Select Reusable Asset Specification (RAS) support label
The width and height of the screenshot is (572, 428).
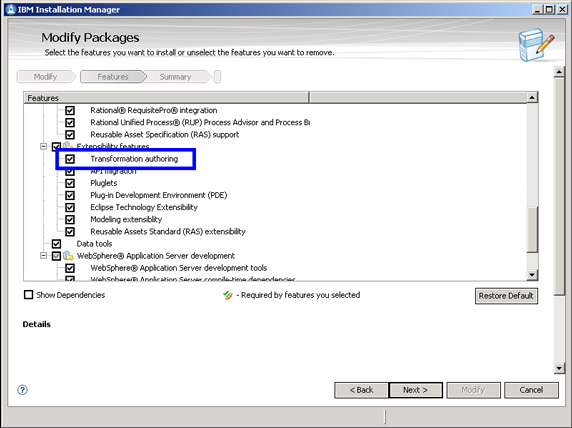[165, 135]
